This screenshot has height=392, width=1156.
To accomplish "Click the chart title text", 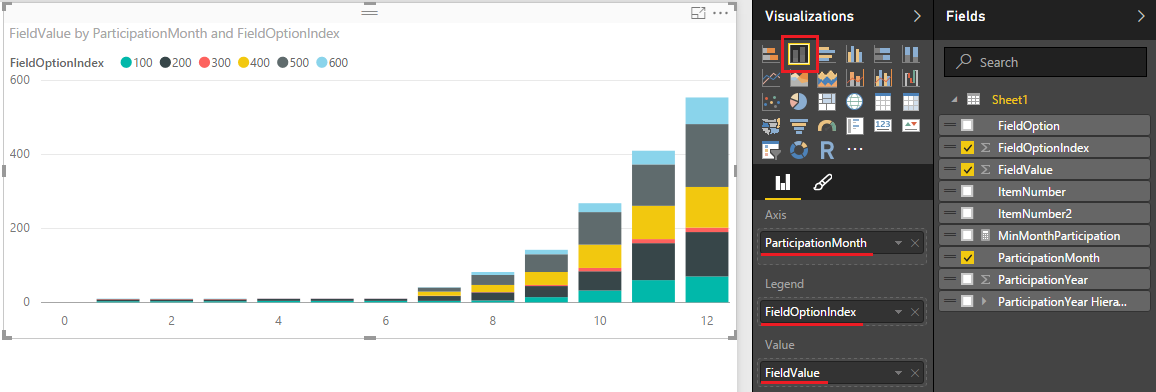I will (x=174, y=34).
